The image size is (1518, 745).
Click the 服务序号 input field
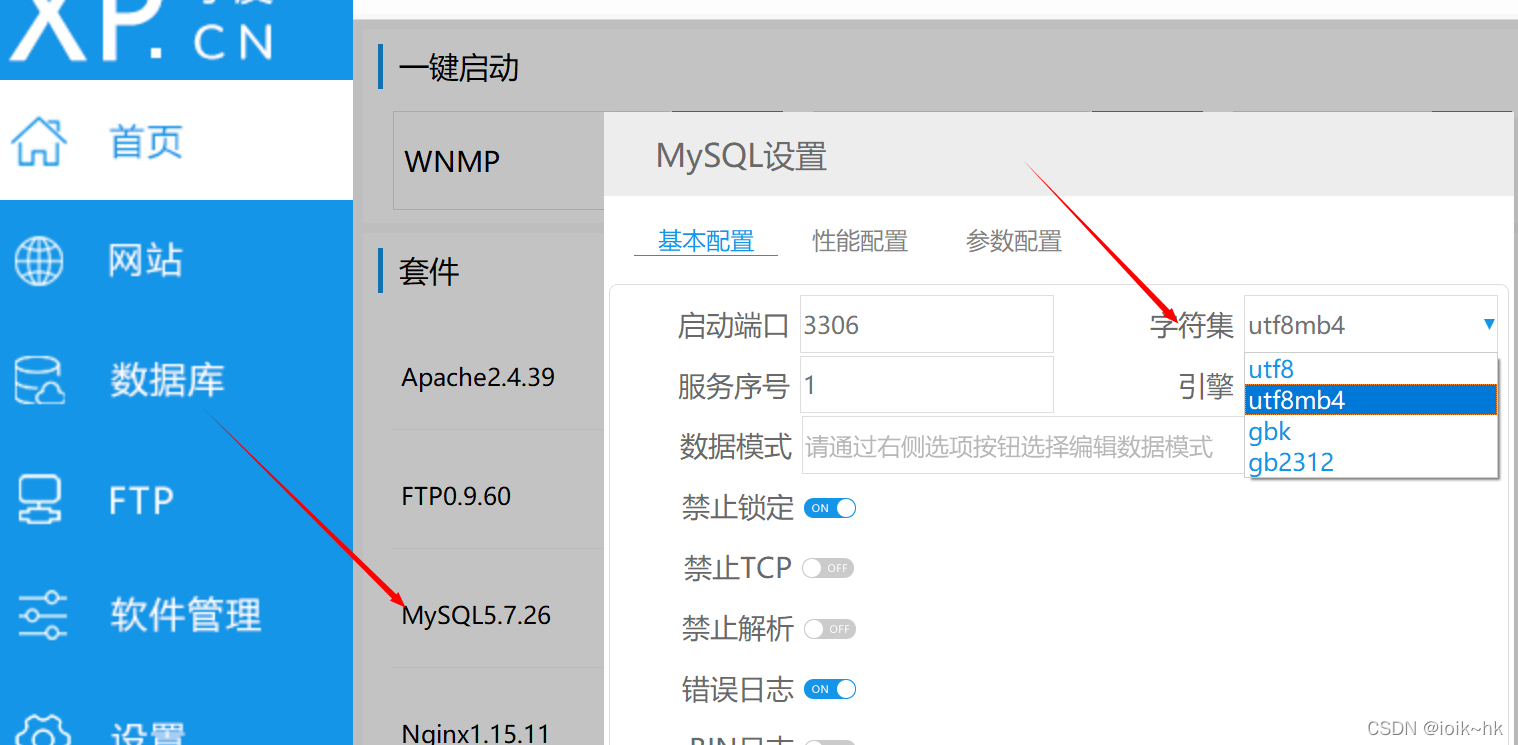(x=927, y=385)
